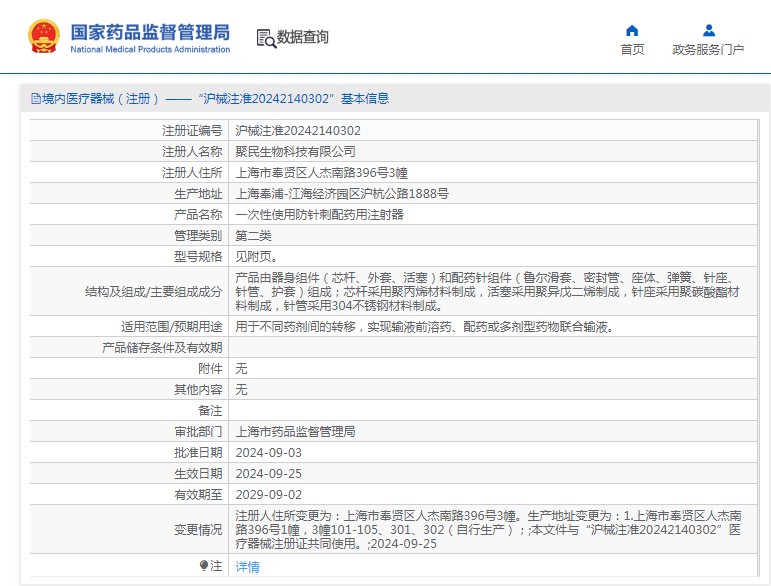Click the national emblem logo
Image resolution: width=771 pixels, height=586 pixels.
tap(43, 36)
